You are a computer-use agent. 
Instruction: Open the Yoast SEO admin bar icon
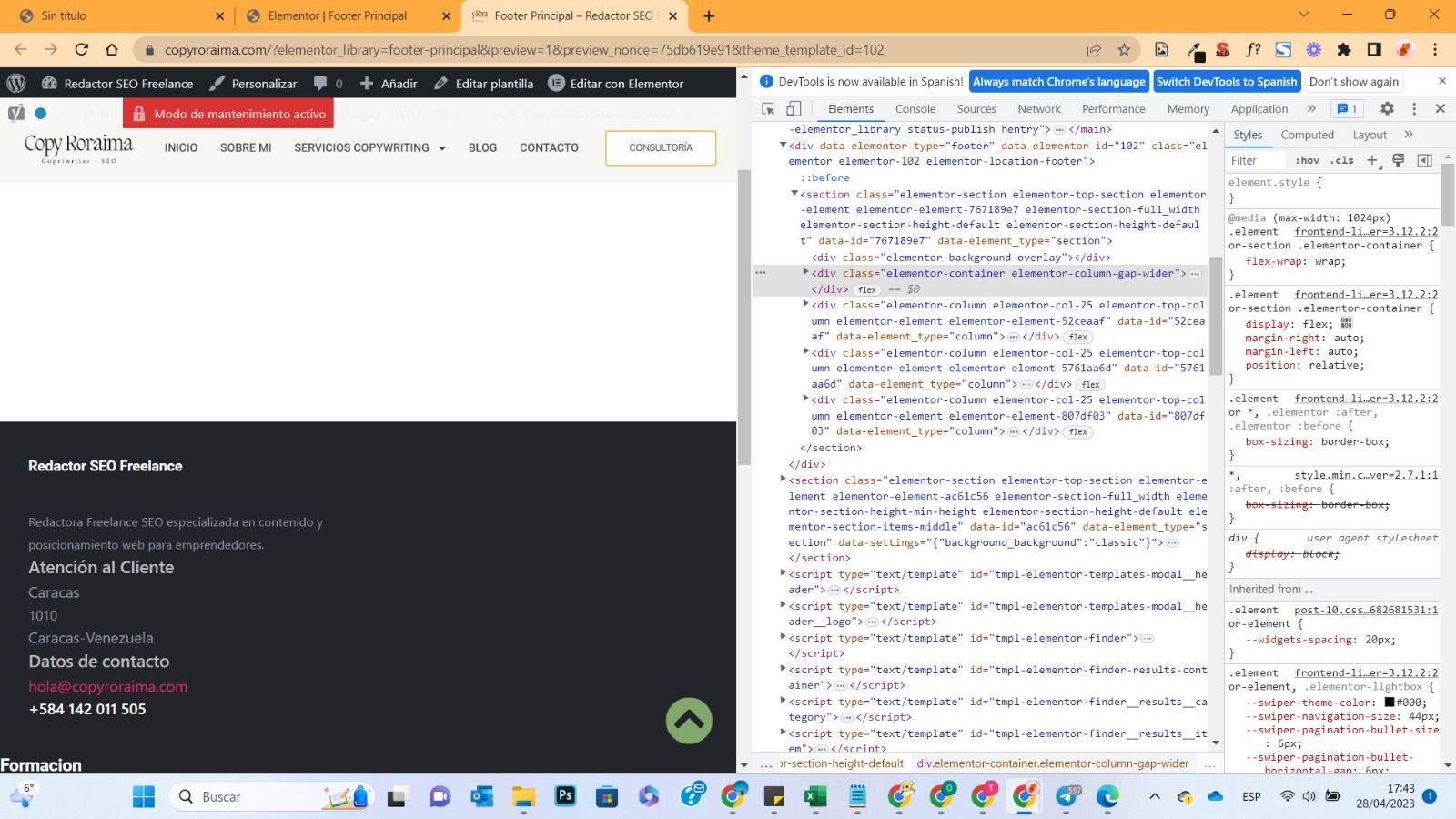point(16,114)
